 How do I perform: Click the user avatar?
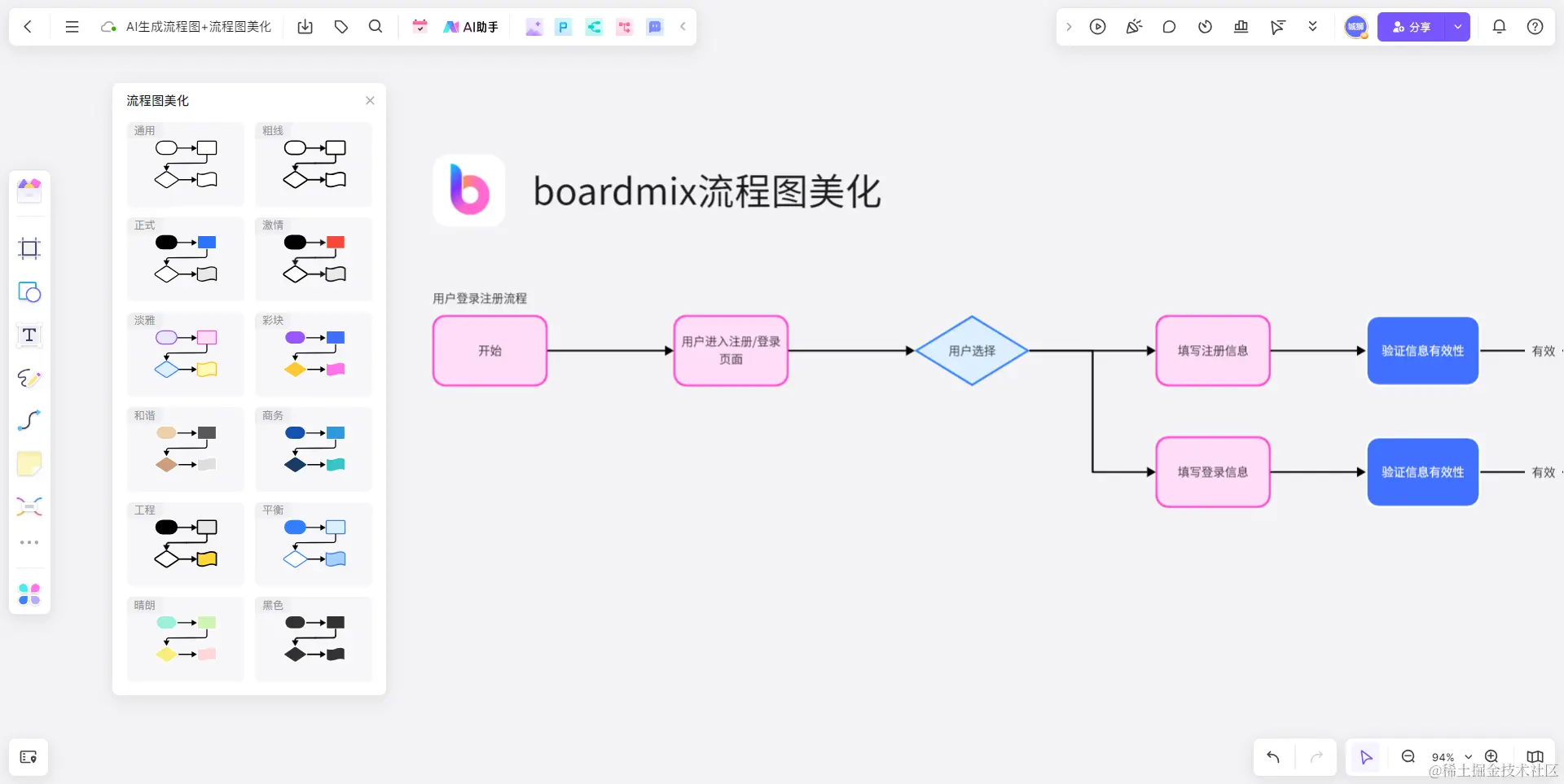(x=1355, y=27)
